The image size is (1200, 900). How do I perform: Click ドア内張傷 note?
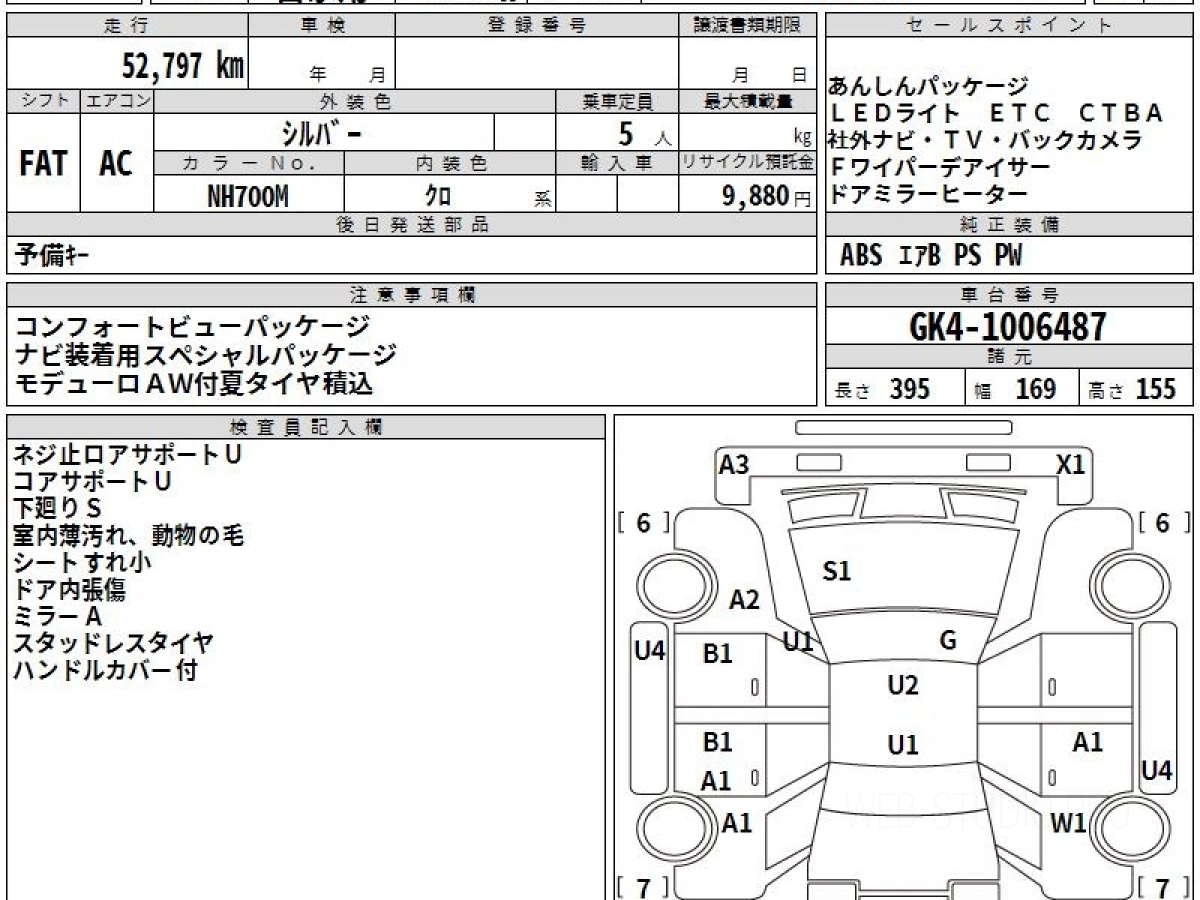point(69,590)
